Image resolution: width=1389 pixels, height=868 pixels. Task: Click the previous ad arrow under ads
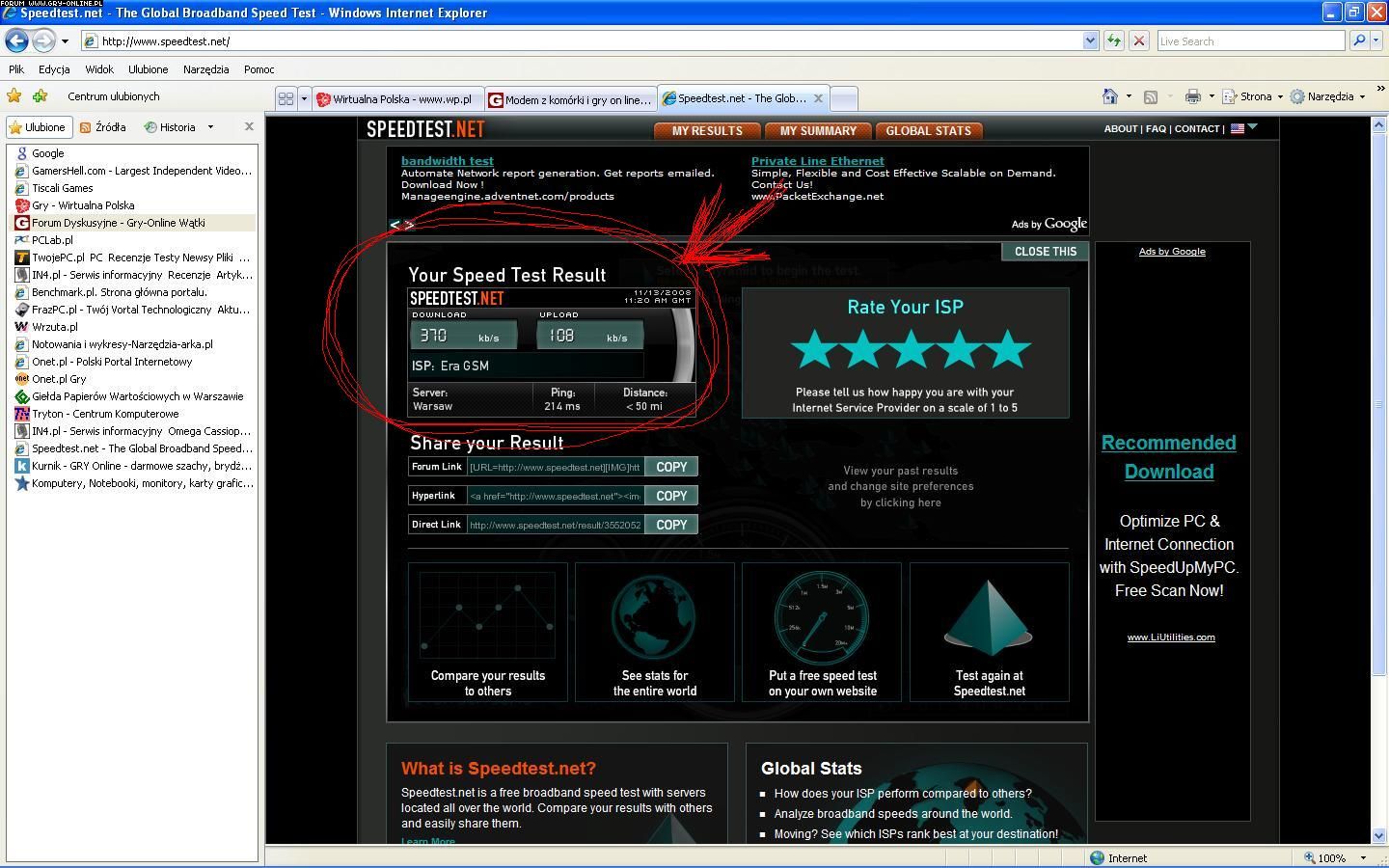[394, 224]
